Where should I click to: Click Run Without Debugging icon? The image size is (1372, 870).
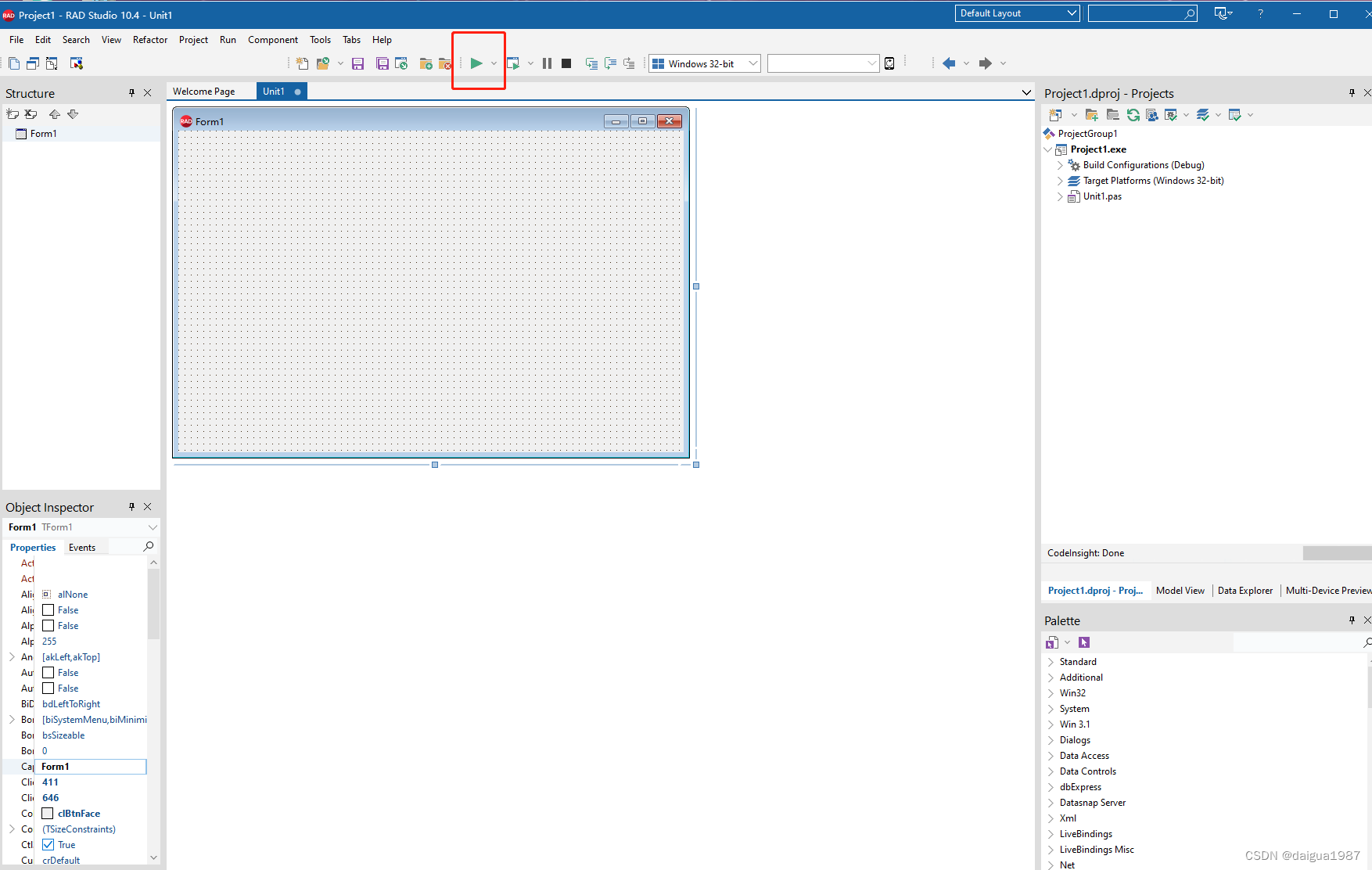(x=513, y=63)
